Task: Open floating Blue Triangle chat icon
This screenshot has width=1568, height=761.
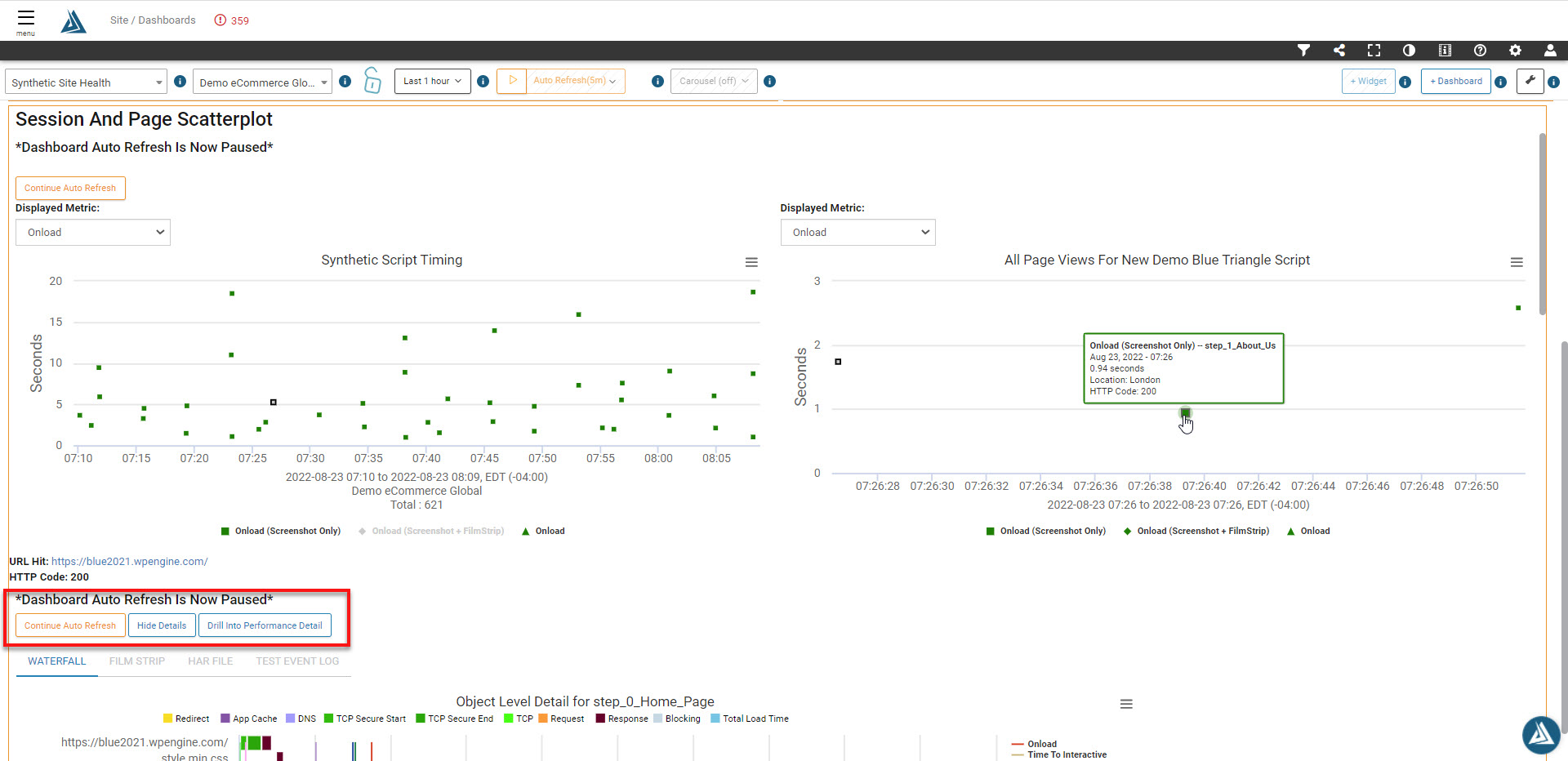Action: pyautogui.click(x=1541, y=735)
